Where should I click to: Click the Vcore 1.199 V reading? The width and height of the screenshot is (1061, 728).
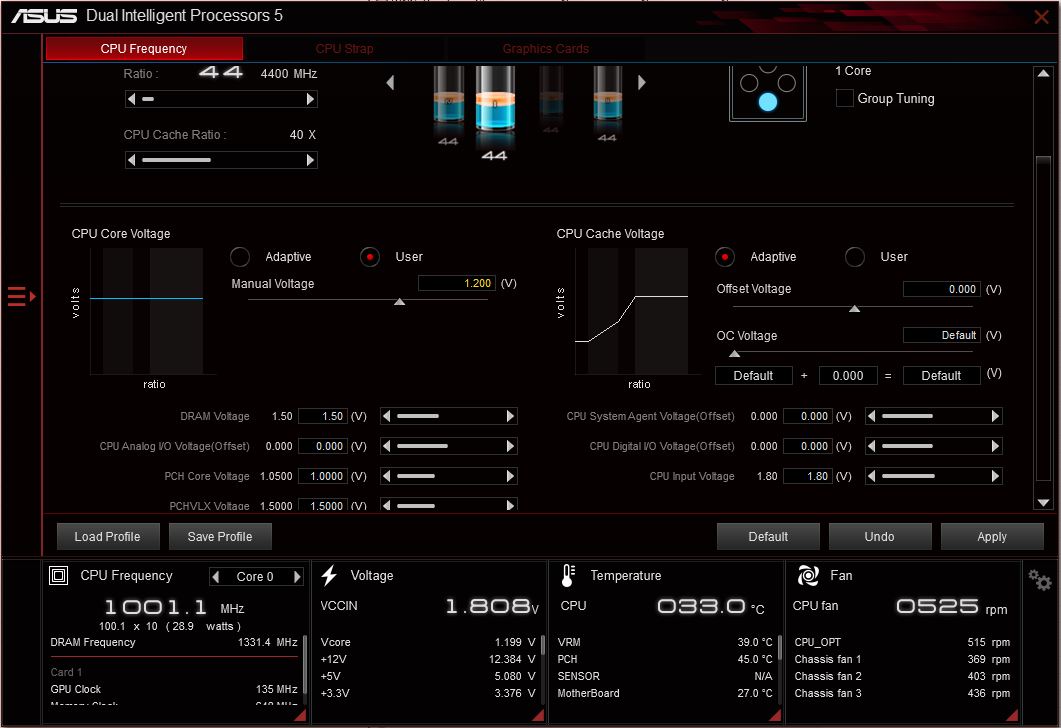(x=428, y=642)
